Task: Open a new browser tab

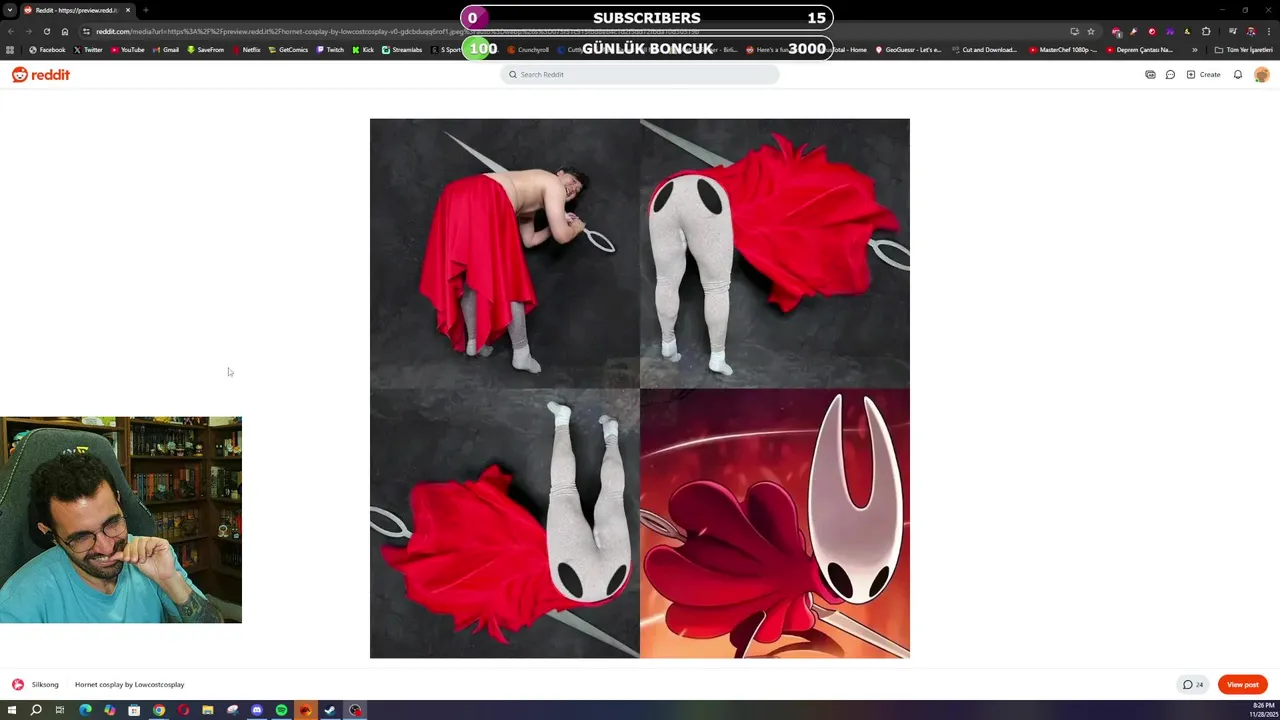Action: [x=146, y=10]
